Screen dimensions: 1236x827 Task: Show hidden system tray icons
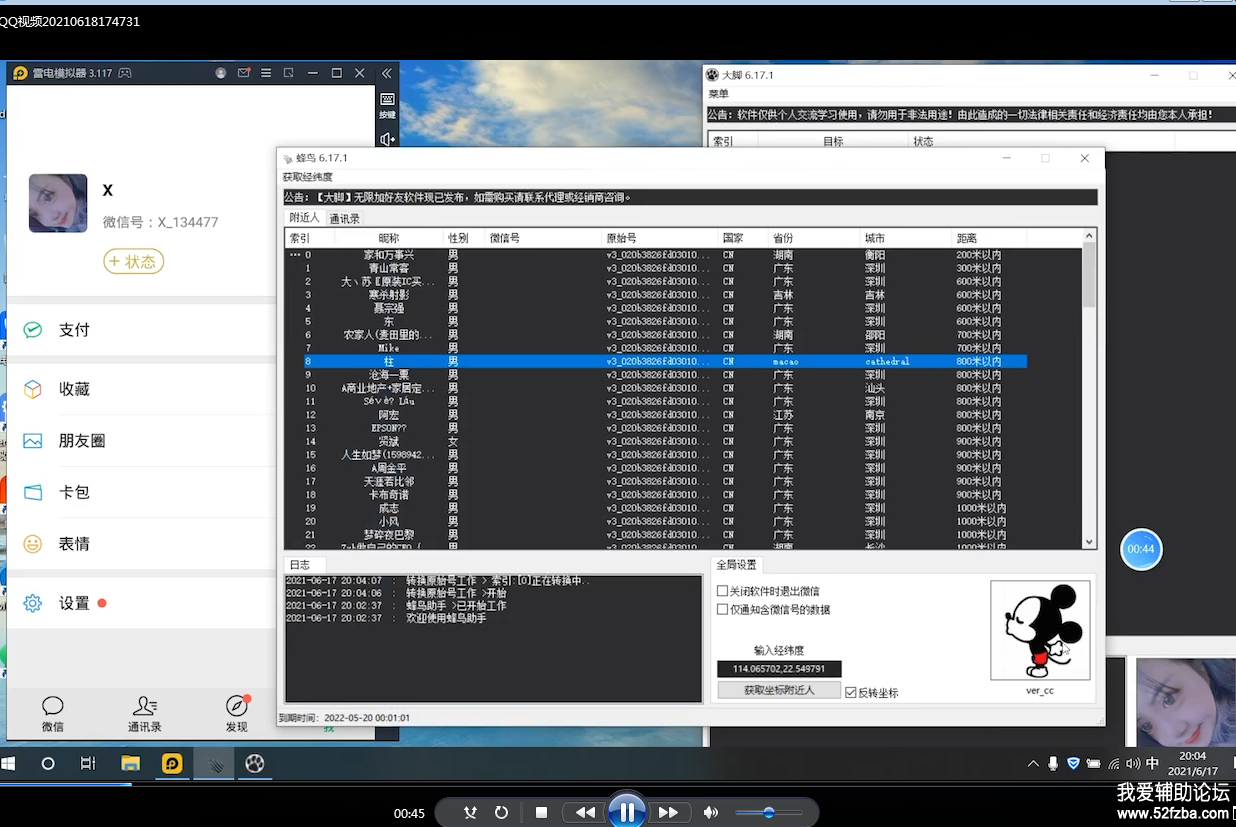coord(1033,764)
